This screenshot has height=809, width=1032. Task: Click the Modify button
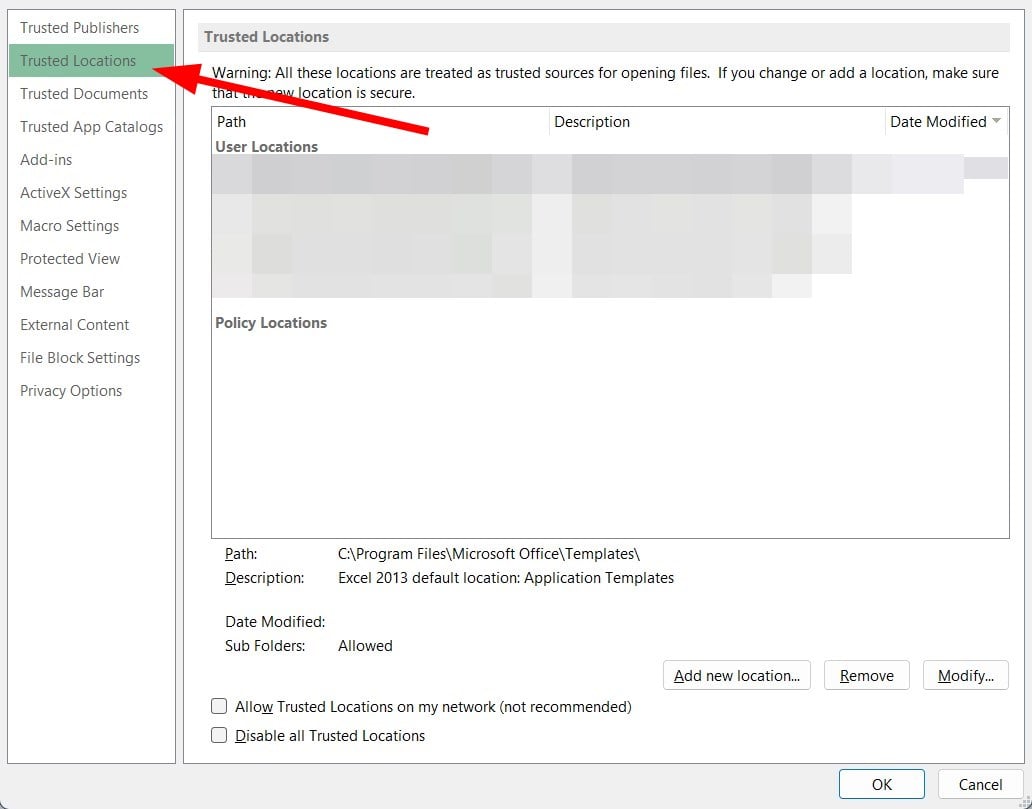[x=966, y=675]
